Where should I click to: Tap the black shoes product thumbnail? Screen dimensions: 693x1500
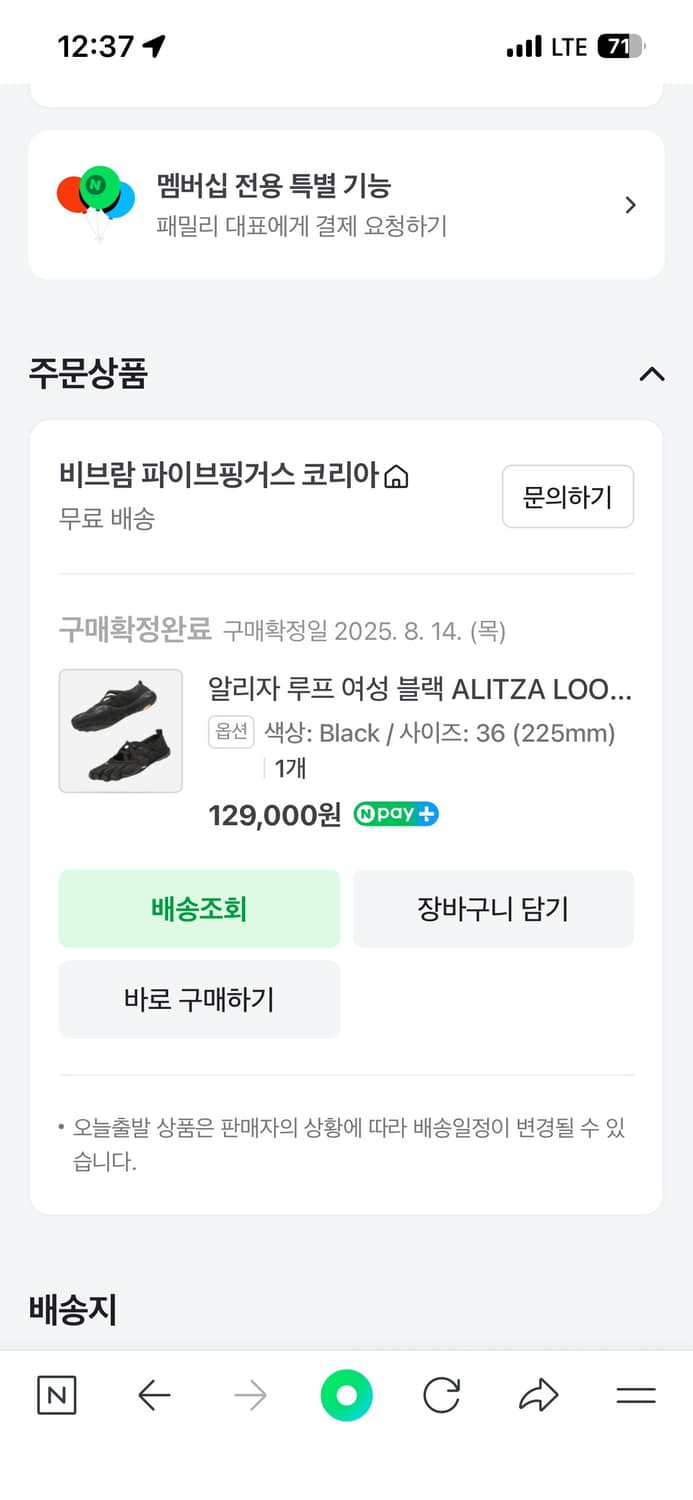coord(120,731)
